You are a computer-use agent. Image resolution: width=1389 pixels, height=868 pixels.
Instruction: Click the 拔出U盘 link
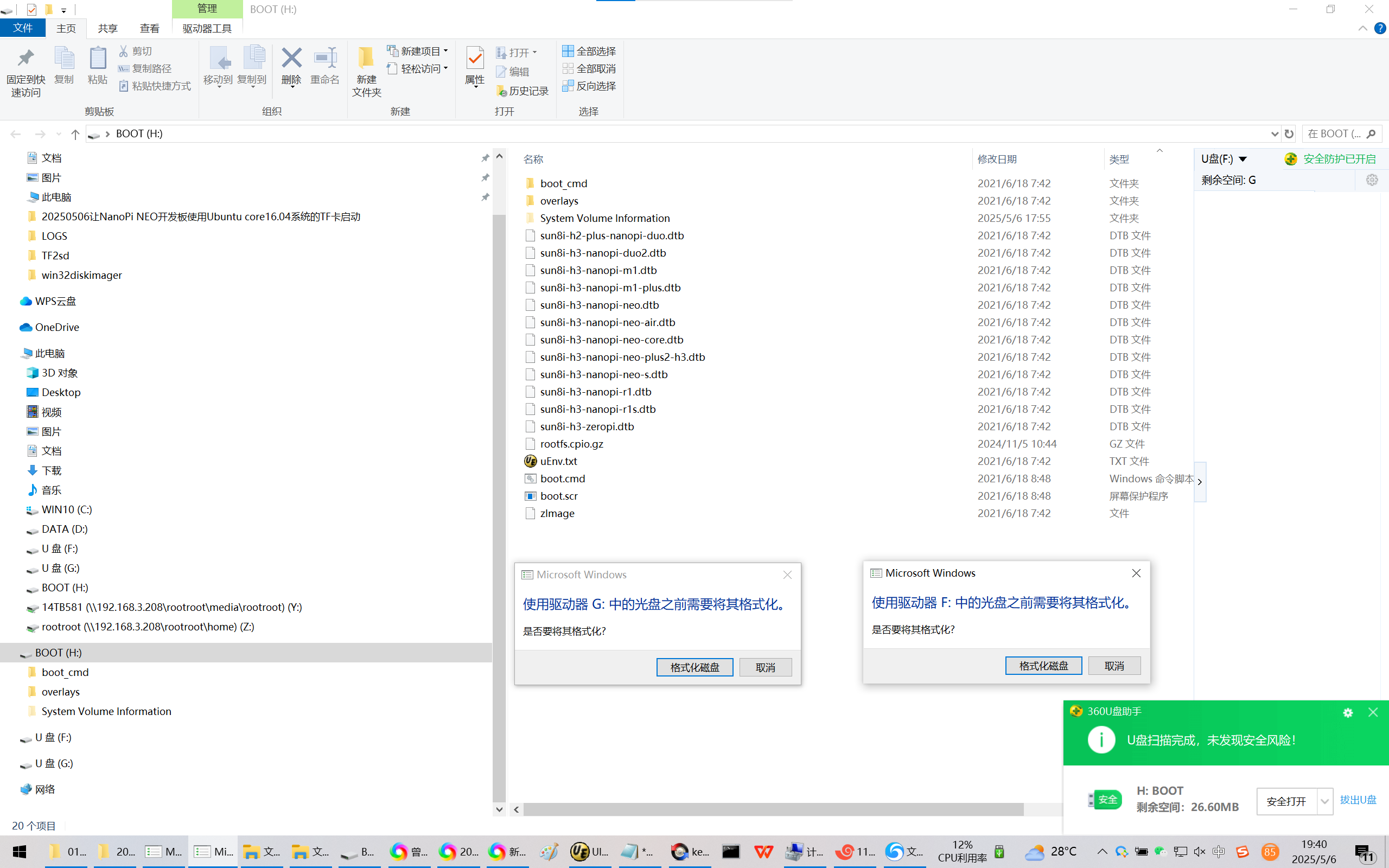point(1358,800)
